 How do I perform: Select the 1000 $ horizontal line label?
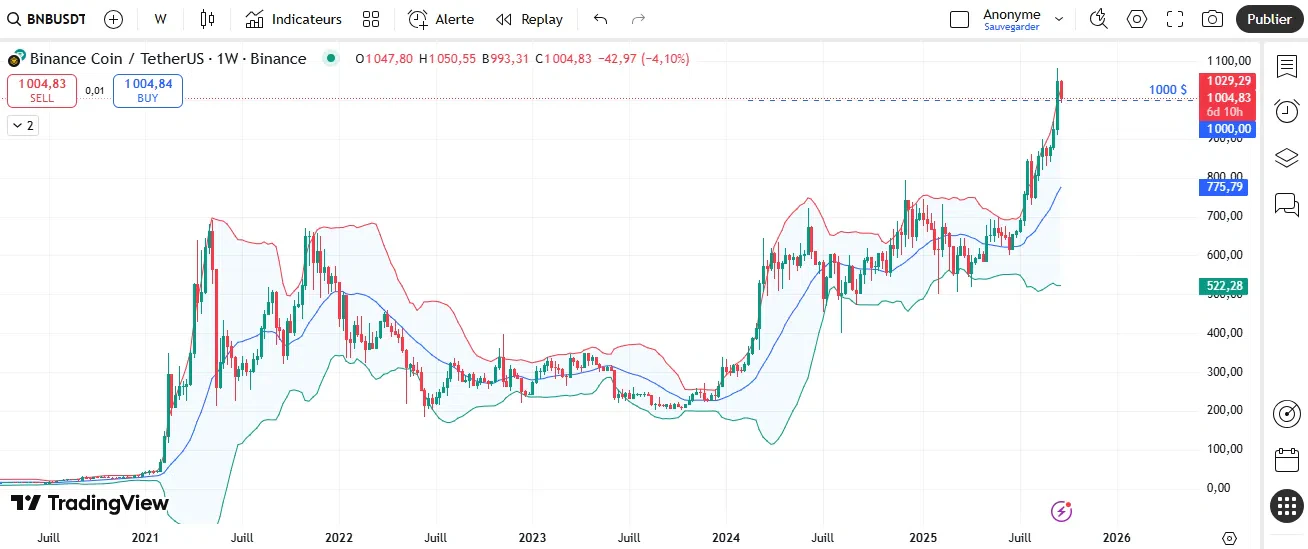[1168, 90]
